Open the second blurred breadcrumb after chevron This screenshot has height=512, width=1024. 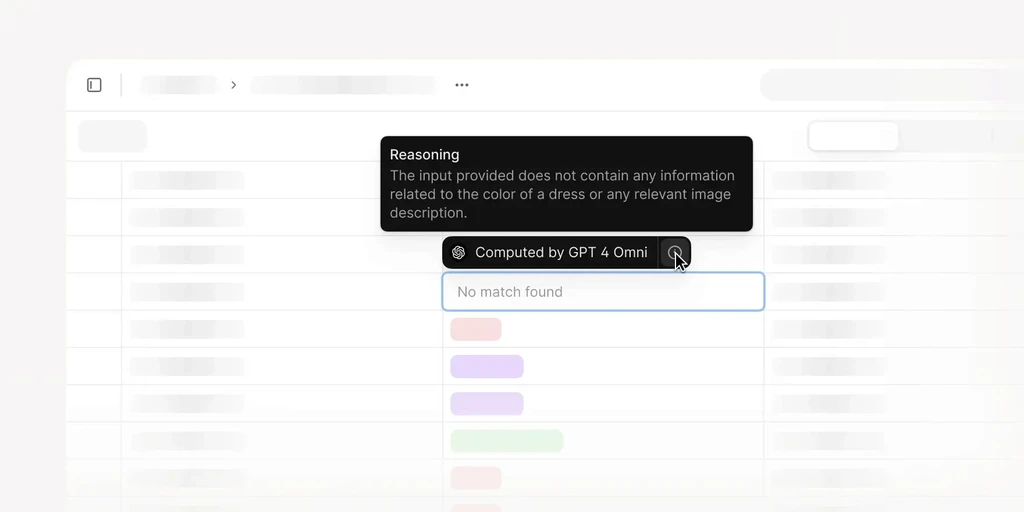[x=344, y=85]
